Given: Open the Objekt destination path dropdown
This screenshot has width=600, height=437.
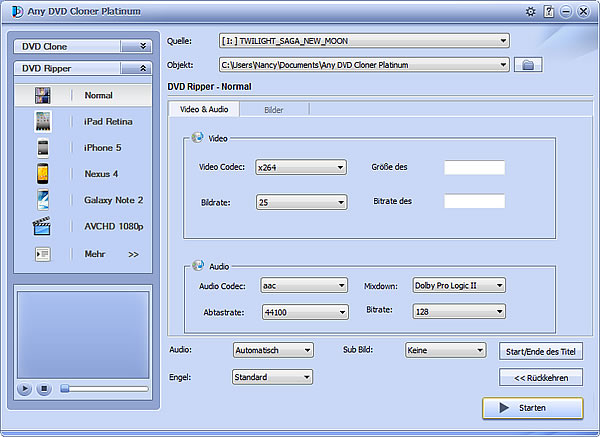Looking at the screenshot, I should (364, 65).
